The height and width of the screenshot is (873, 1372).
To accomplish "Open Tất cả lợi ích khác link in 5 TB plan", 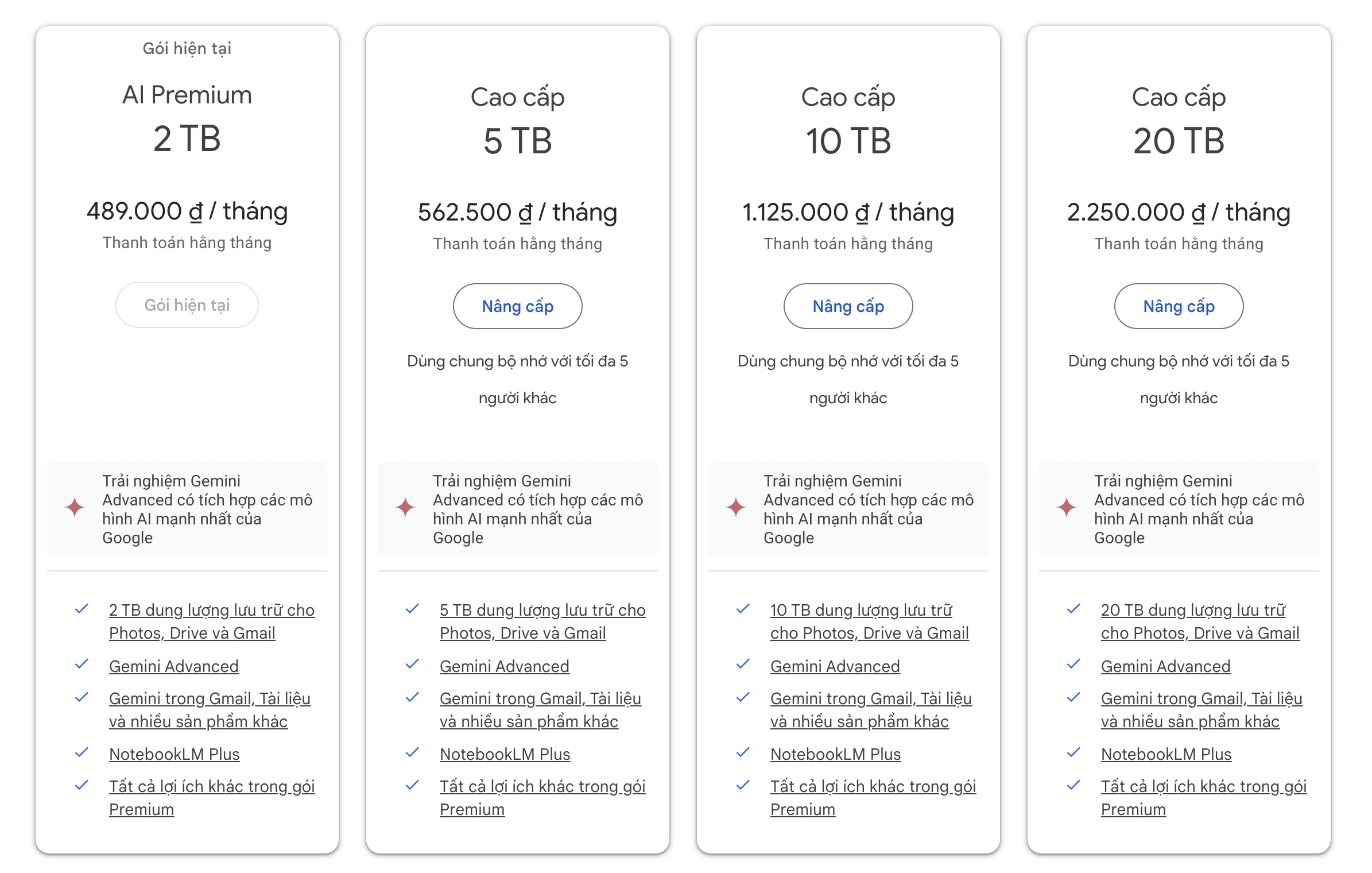I will pyautogui.click(x=542, y=798).
